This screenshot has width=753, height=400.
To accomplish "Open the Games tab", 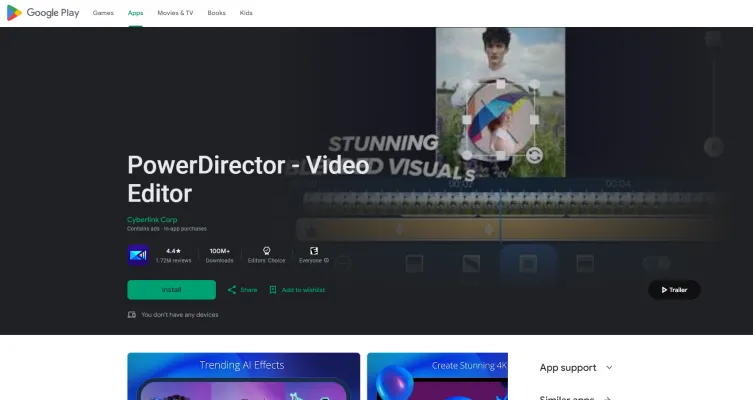I will point(103,13).
